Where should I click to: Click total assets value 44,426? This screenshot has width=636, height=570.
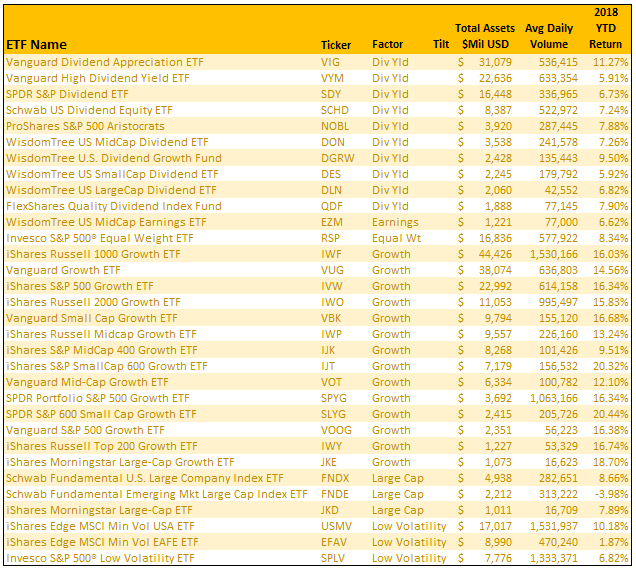click(495, 254)
